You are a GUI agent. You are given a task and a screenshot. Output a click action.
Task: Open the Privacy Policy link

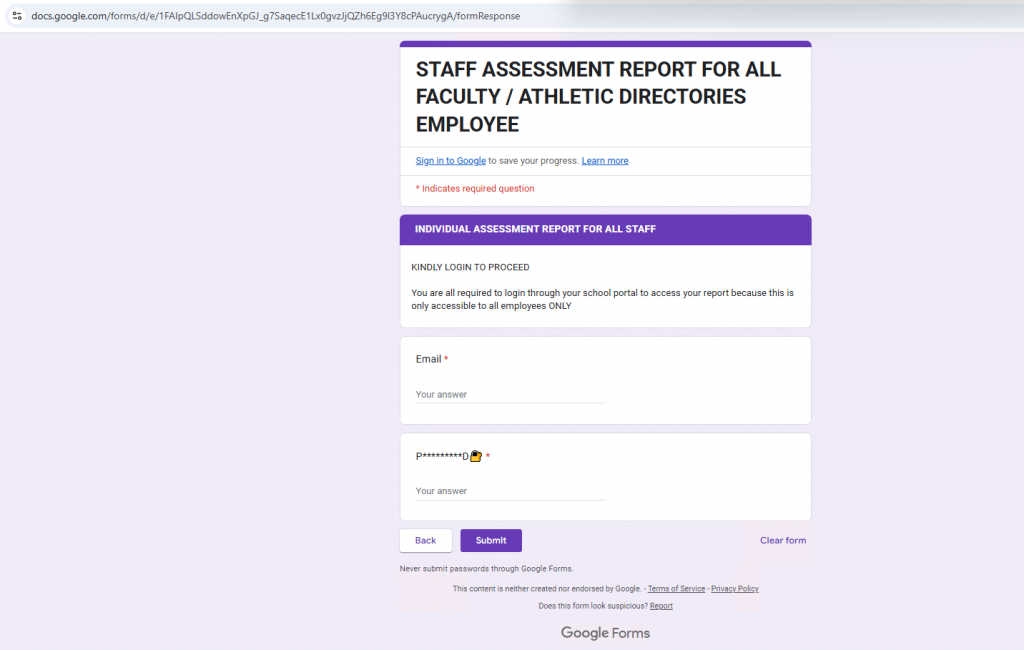click(734, 589)
